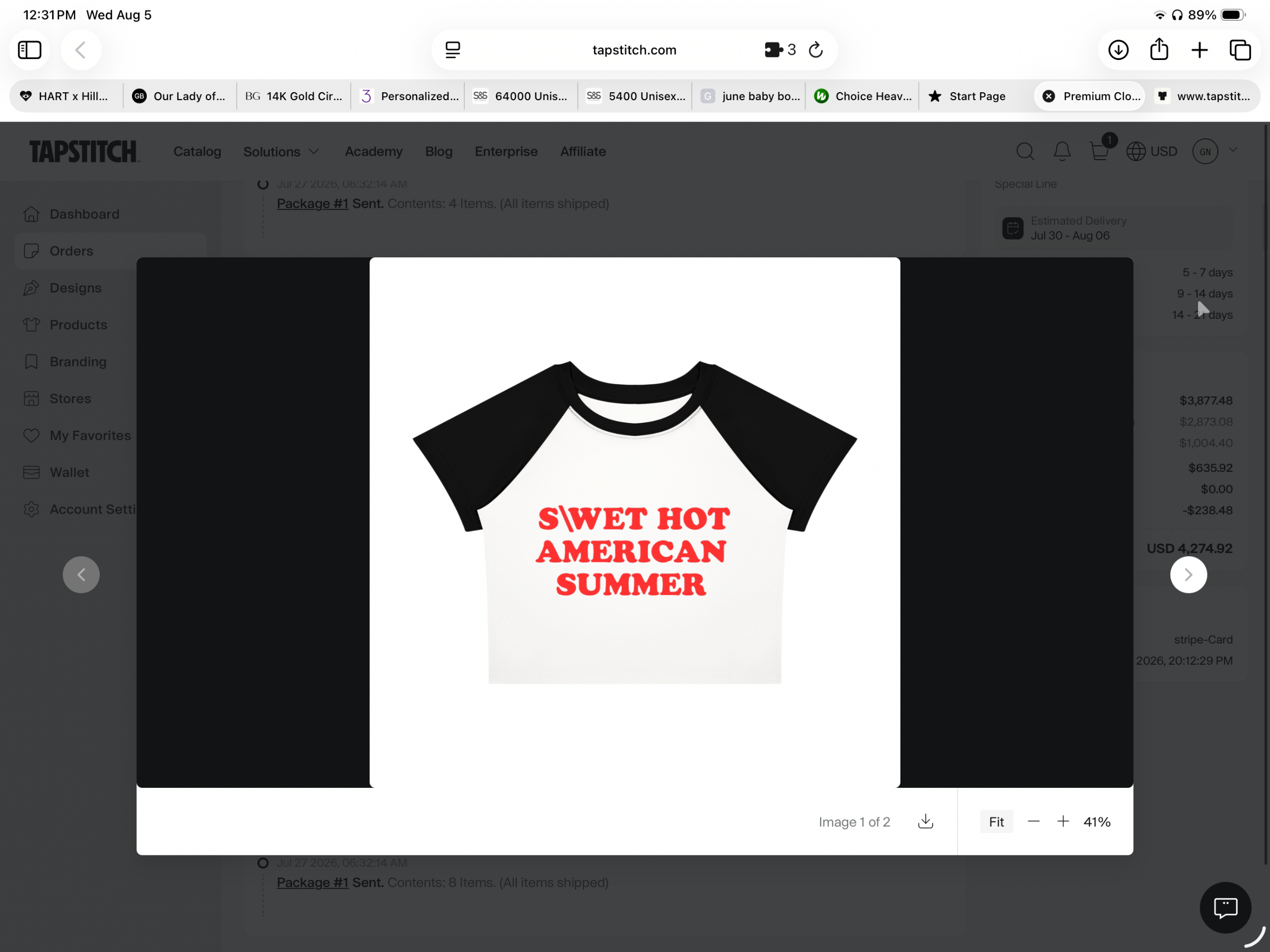1270x952 pixels.
Task: Open Dashboard in sidebar
Action: tap(110, 214)
